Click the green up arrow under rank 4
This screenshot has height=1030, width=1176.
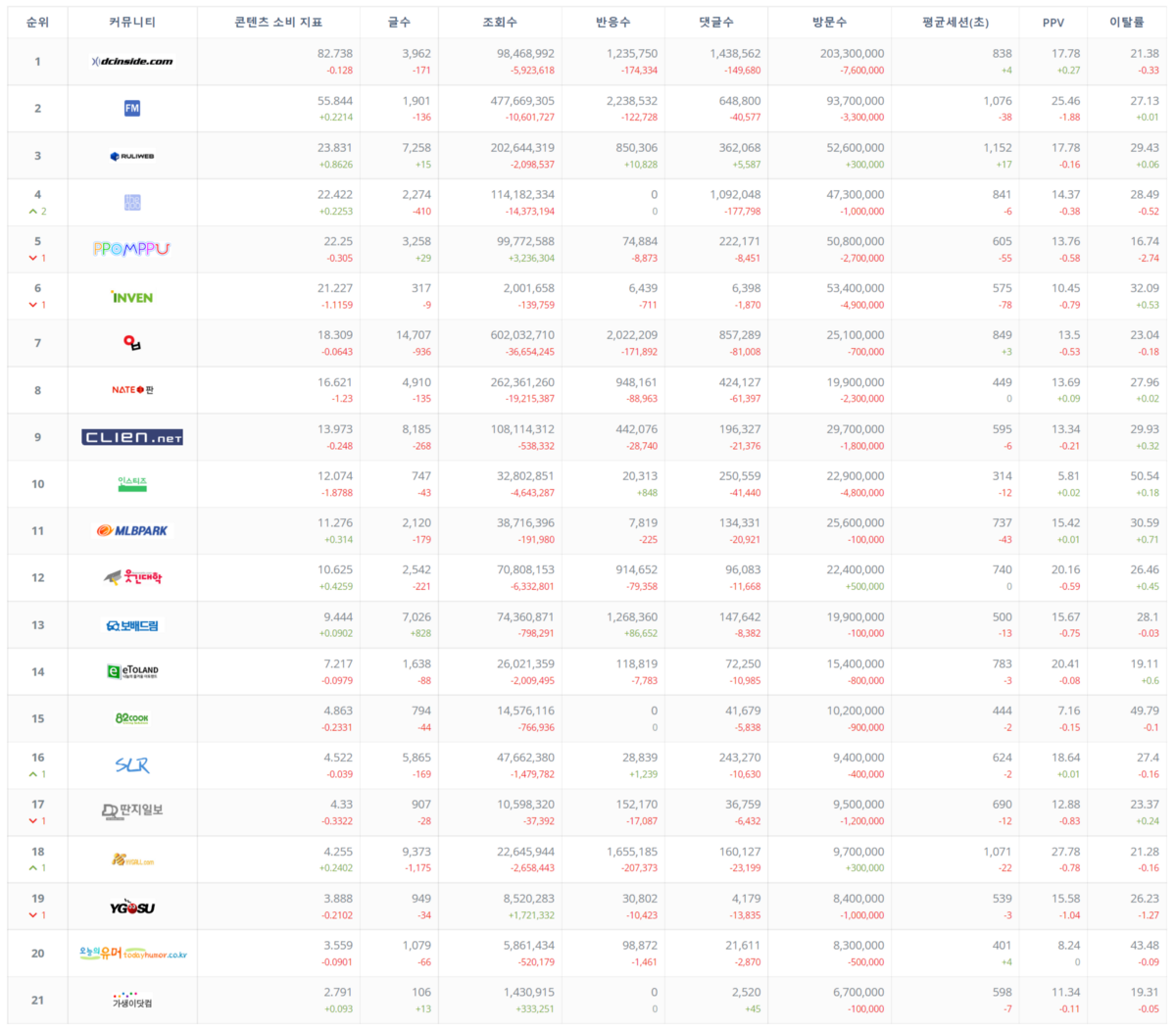(x=32, y=212)
